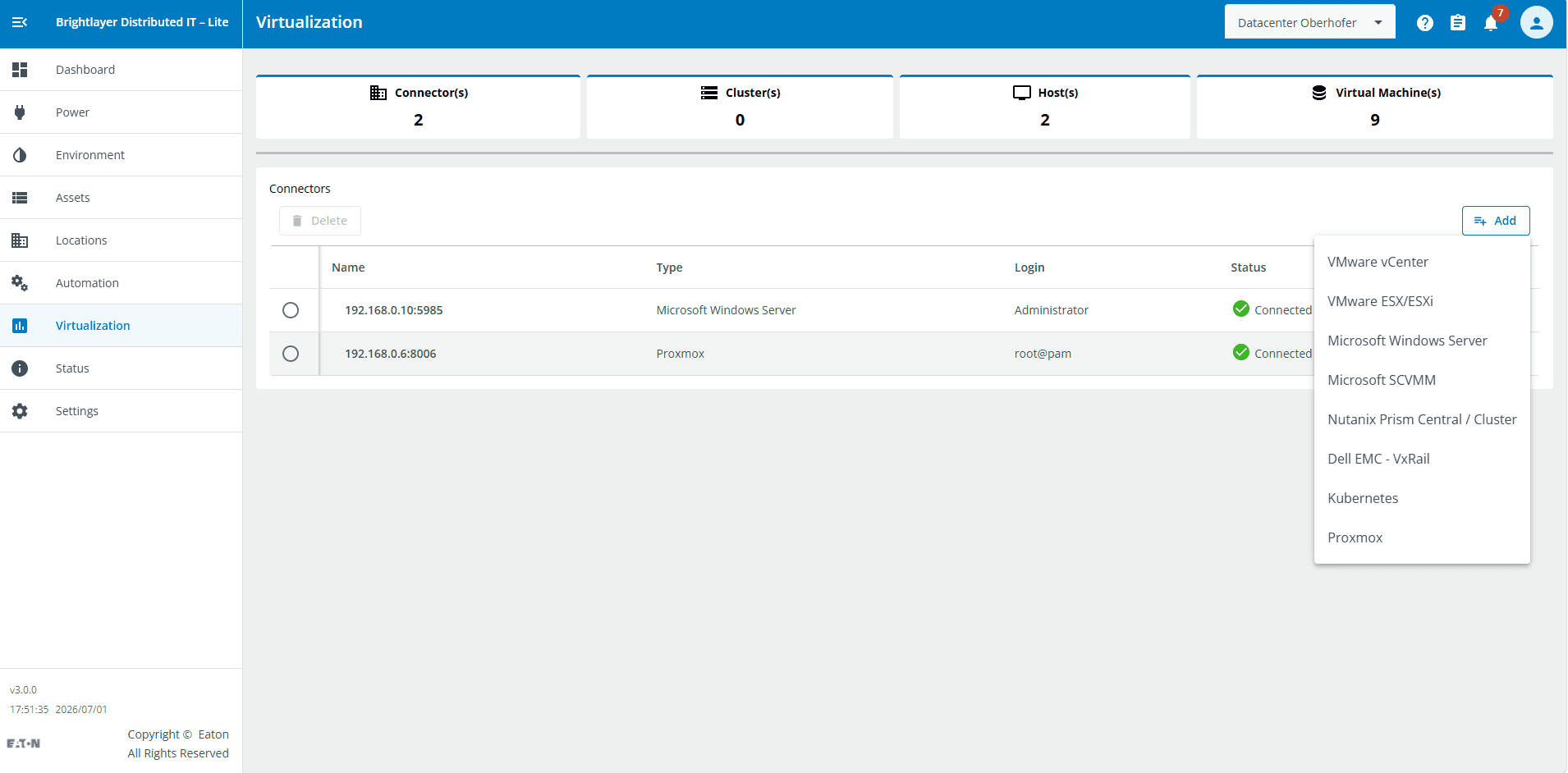Click the Virtual Machine(s) stack icon
The height and width of the screenshot is (773, 1568).
click(1319, 93)
